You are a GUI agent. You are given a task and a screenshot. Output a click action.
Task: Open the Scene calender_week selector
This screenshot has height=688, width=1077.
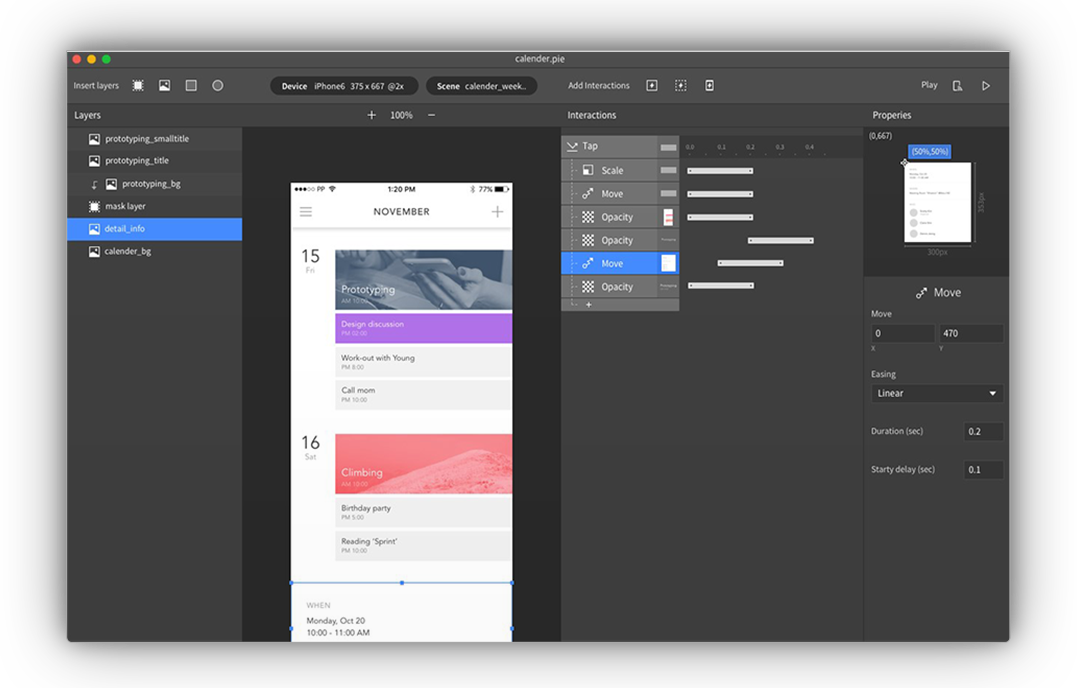(481, 86)
